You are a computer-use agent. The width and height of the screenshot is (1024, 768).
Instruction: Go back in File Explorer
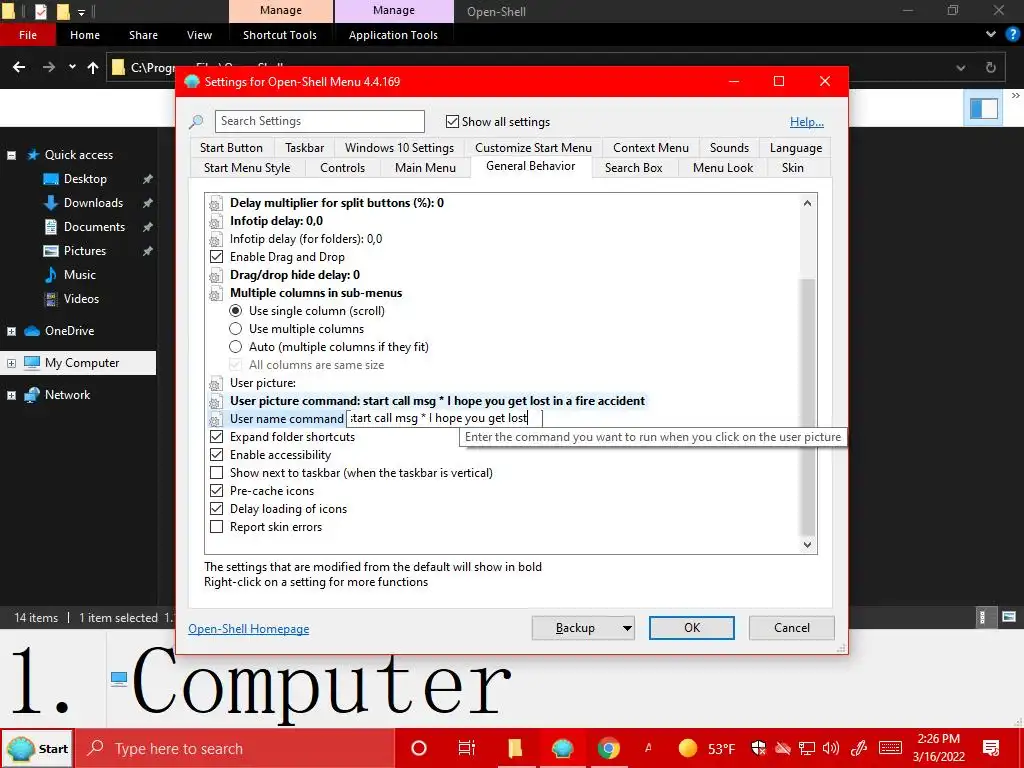coord(19,67)
